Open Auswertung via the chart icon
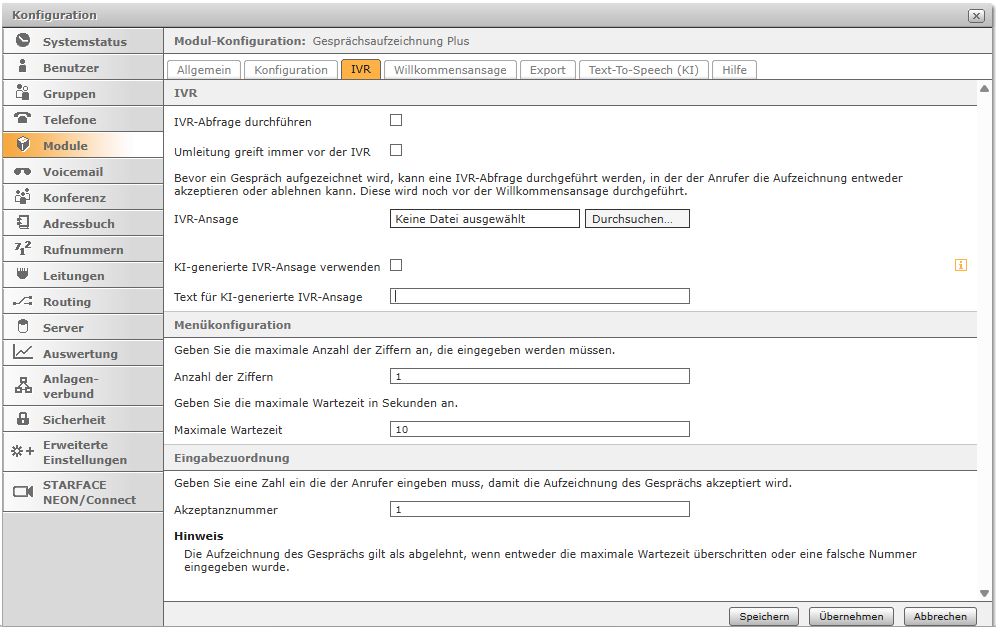Image resolution: width=996 pixels, height=627 pixels. pos(22,353)
